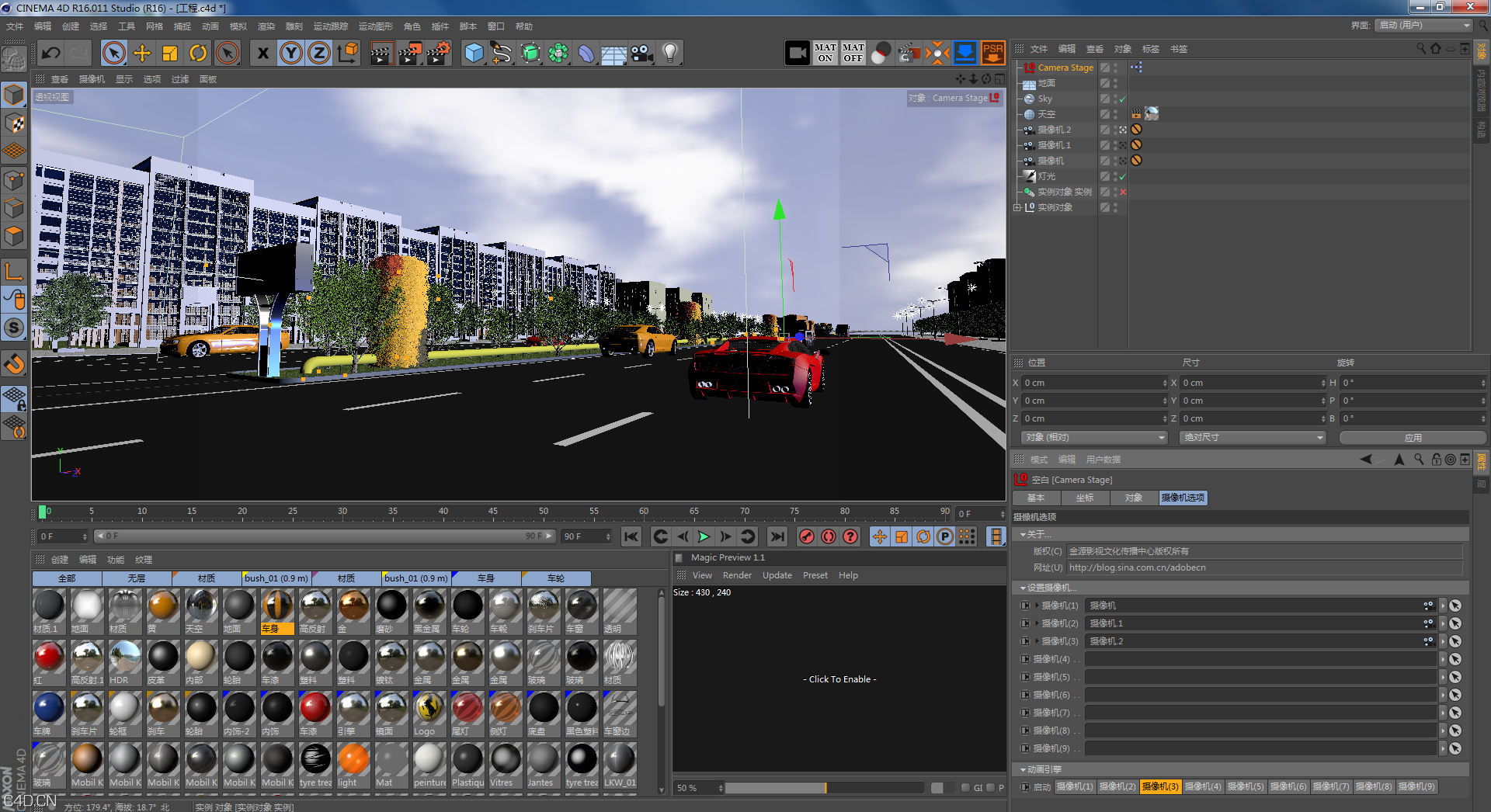Create a light object using the bulb icon
The height and width of the screenshot is (812, 1491).
point(669,53)
